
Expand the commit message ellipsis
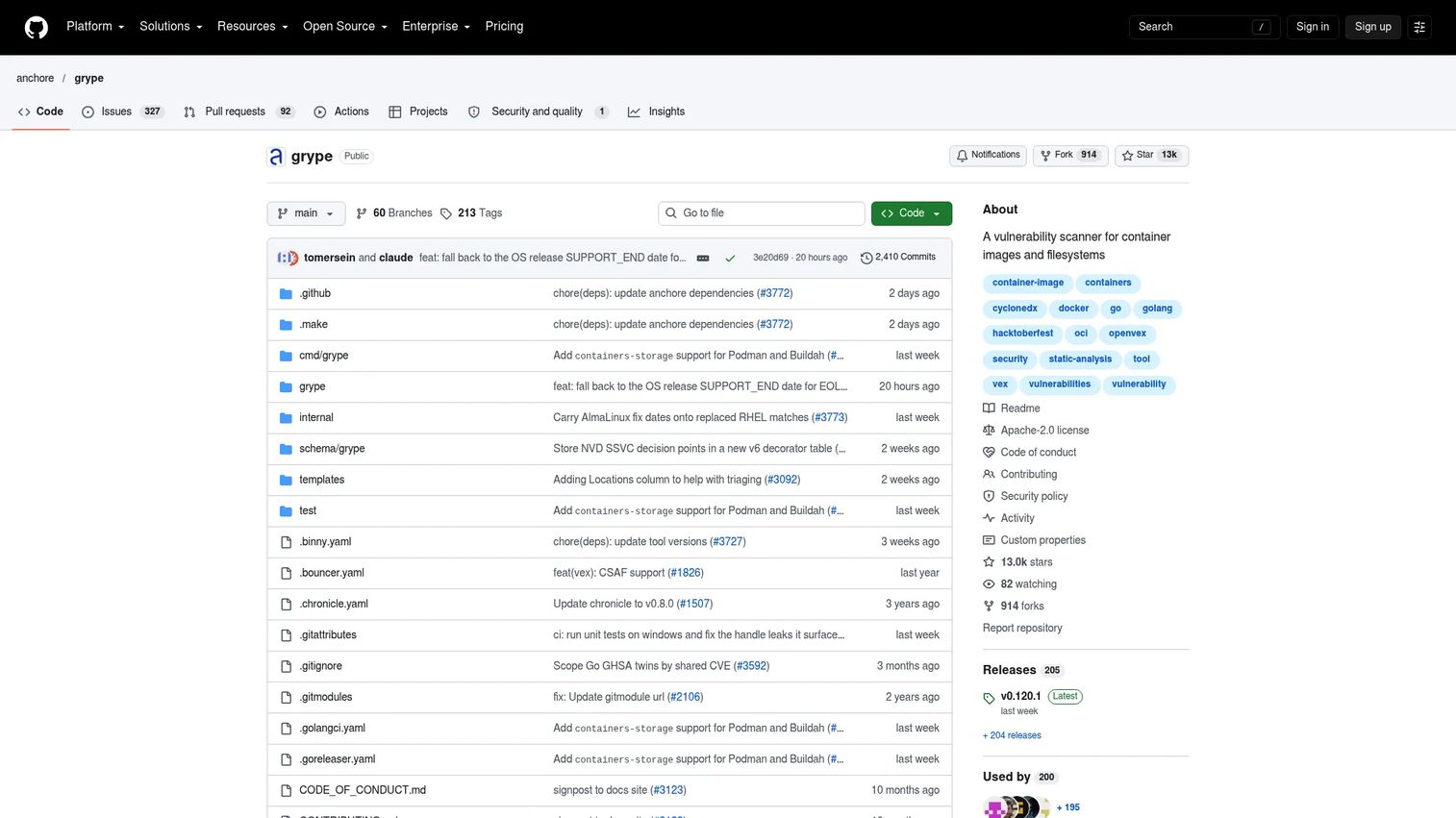click(x=703, y=258)
